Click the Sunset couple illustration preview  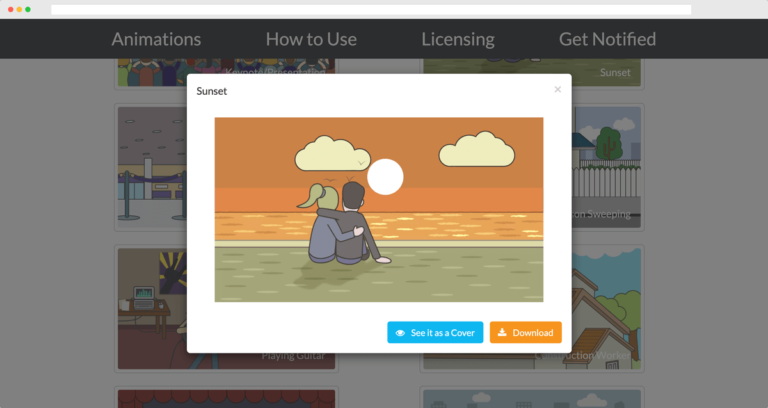[378, 209]
